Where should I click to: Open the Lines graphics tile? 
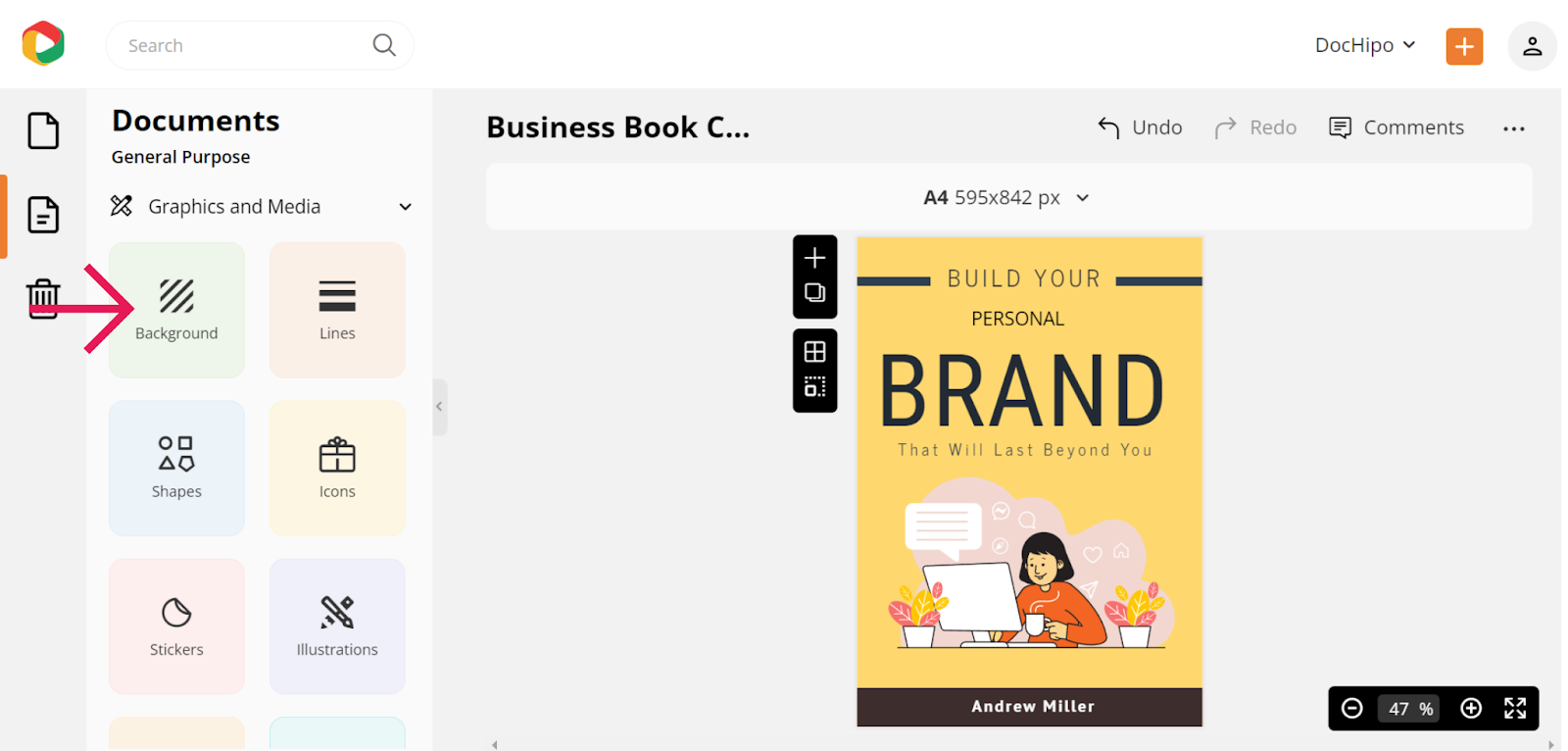[337, 310]
